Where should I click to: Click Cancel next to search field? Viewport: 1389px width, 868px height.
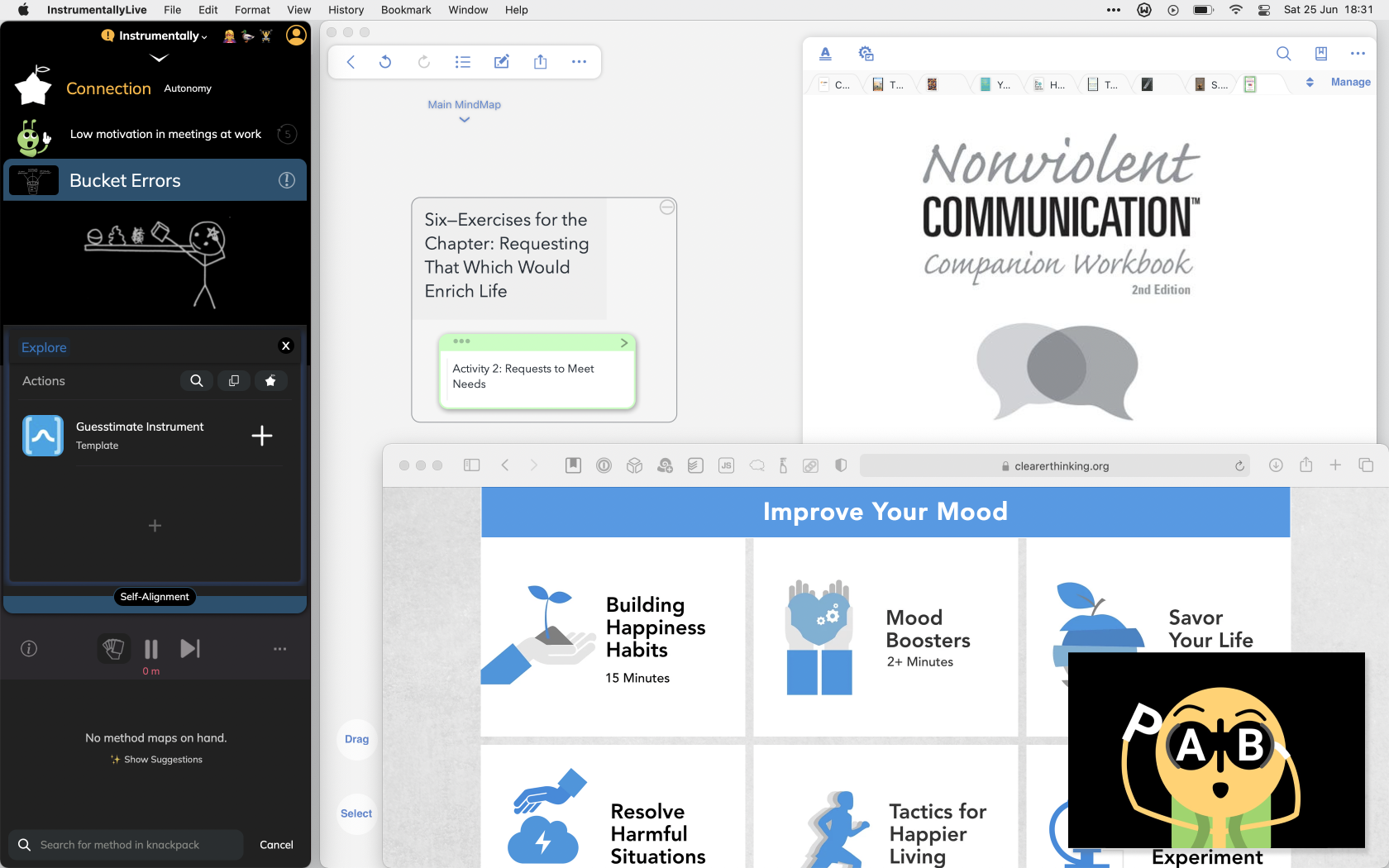click(276, 845)
